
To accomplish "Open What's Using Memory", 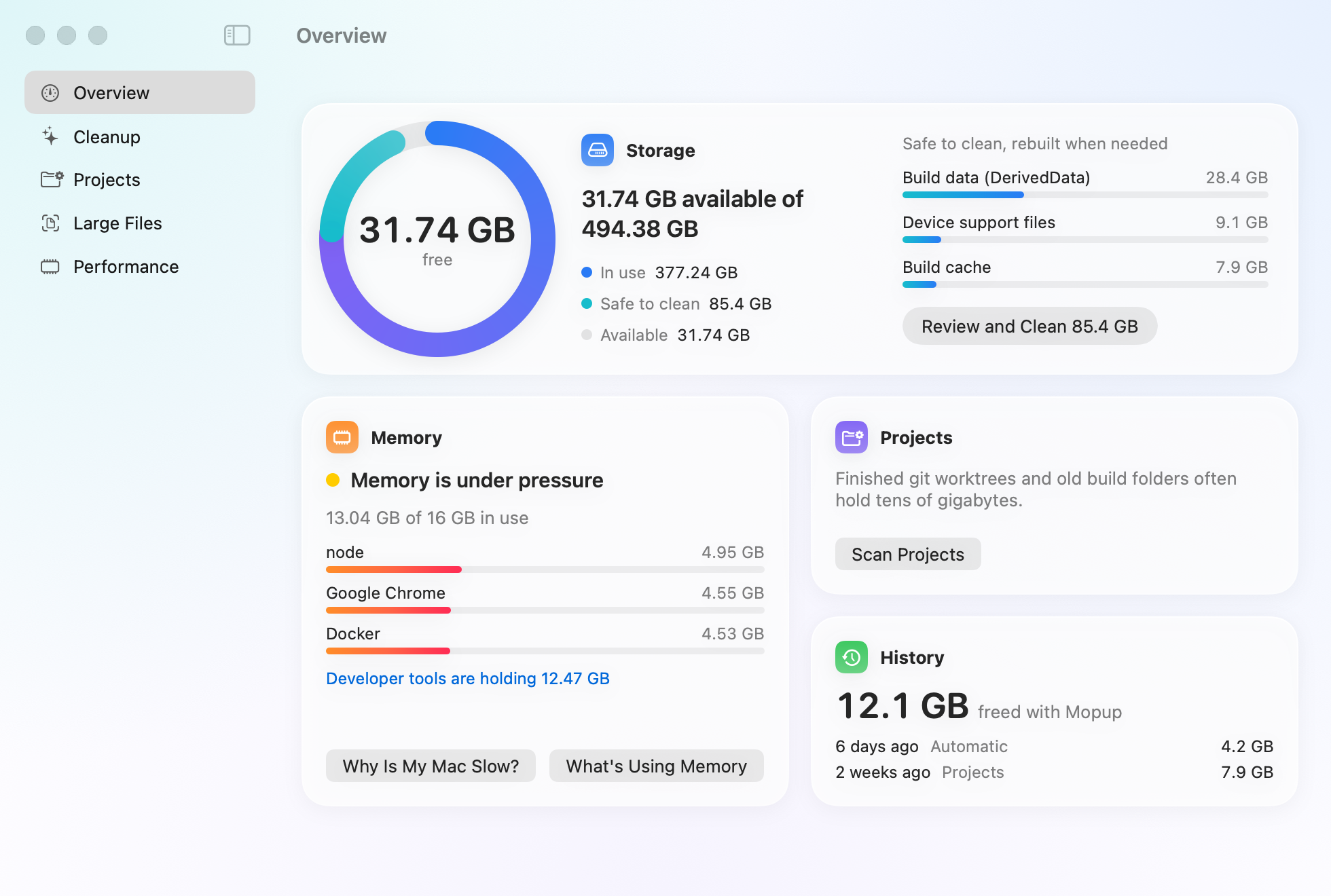I will click(x=657, y=766).
